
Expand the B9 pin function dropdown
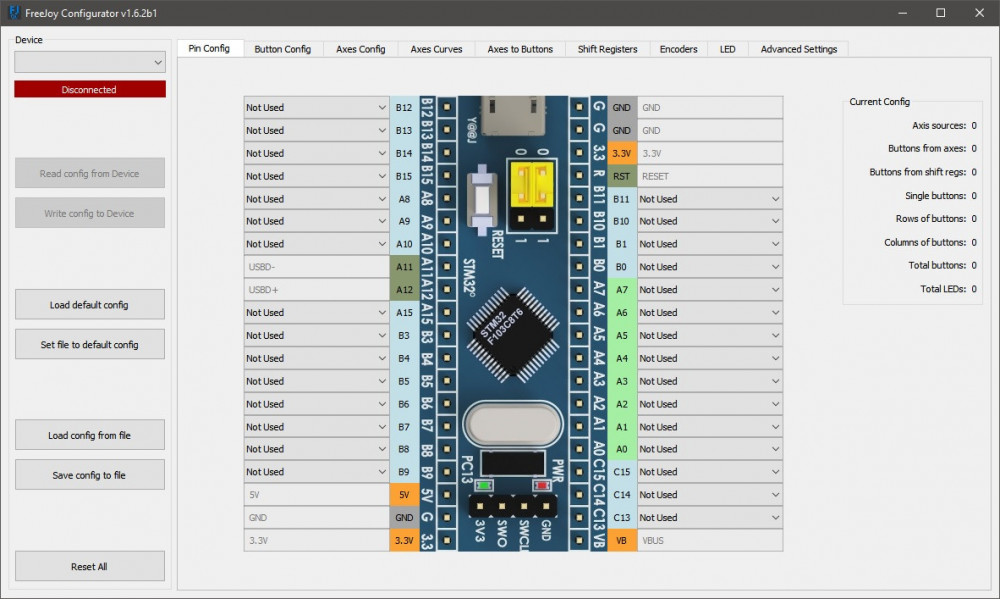(x=316, y=472)
